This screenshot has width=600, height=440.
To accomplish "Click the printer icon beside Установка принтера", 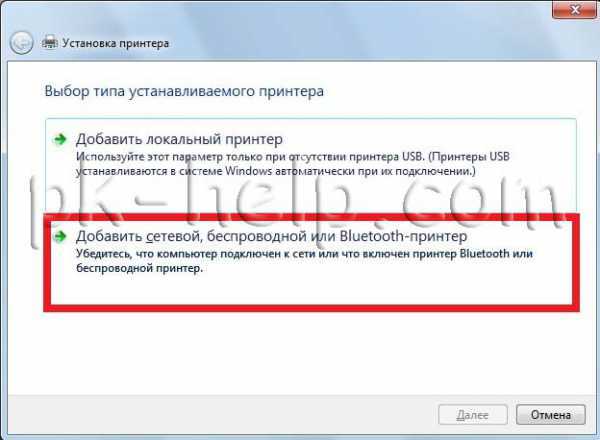I will pos(49,42).
